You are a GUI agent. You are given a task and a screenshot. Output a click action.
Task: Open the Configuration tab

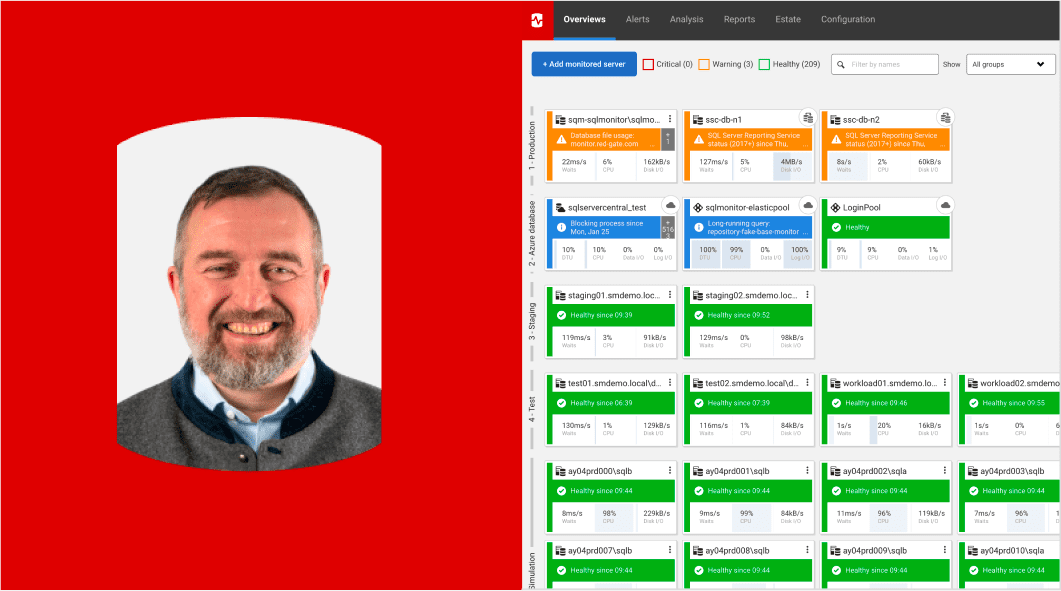pyautogui.click(x=847, y=19)
